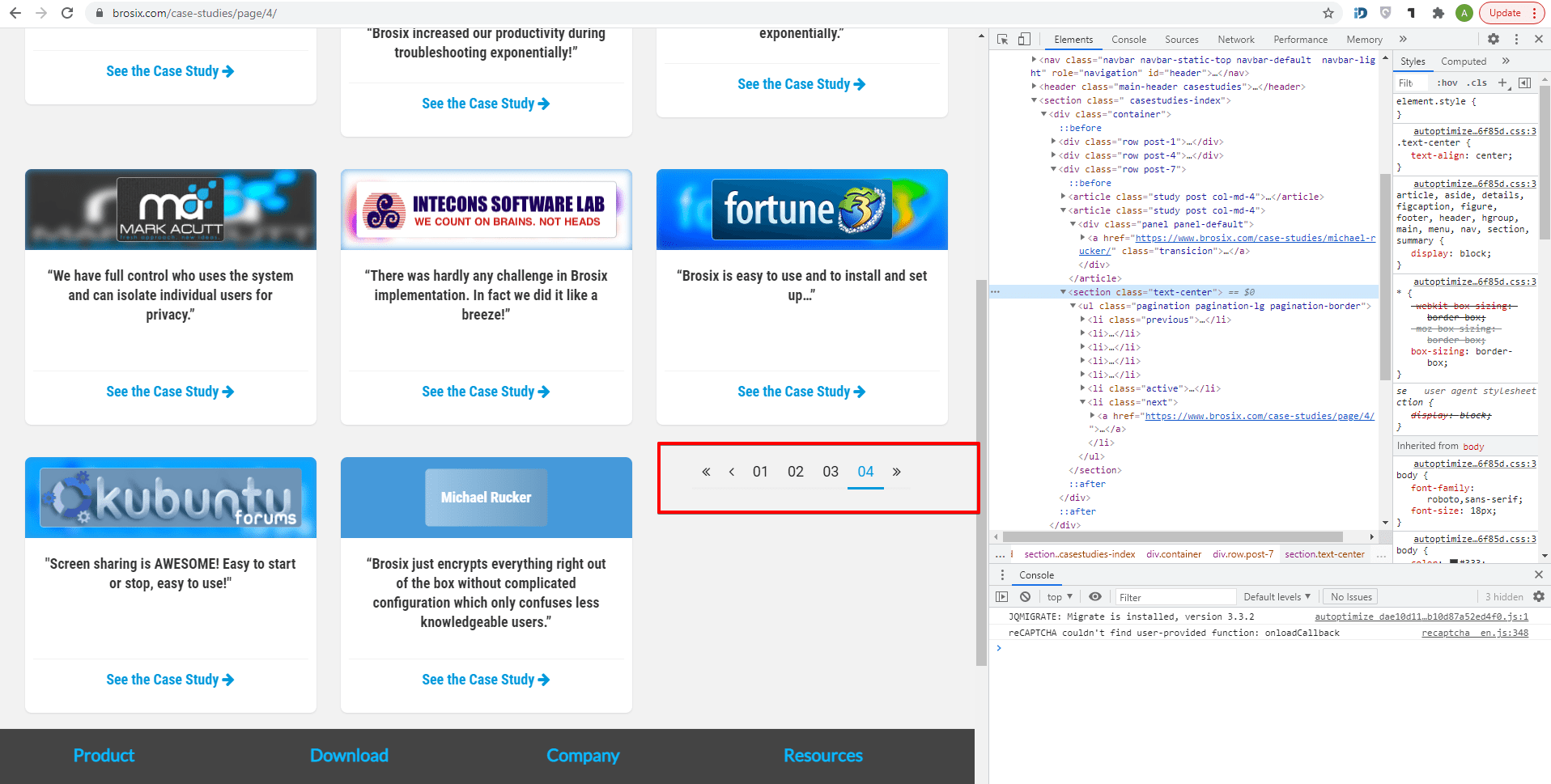Add new style rule with plus icon
This screenshot has width=1551, height=784.
point(1502,83)
